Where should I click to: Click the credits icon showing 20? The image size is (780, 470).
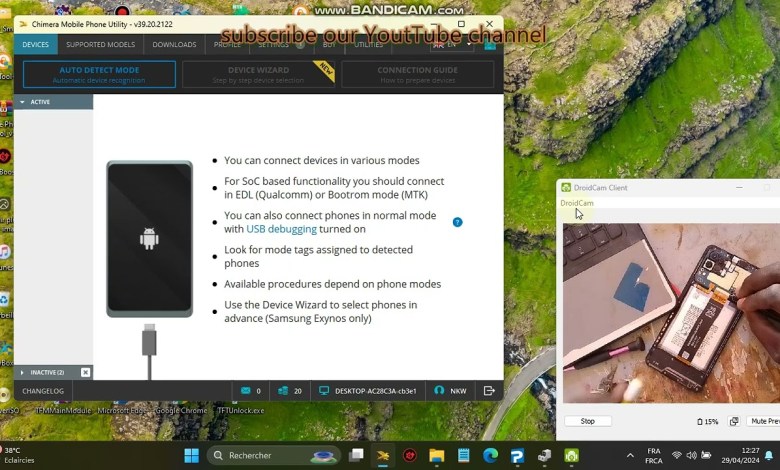[x=283, y=391]
